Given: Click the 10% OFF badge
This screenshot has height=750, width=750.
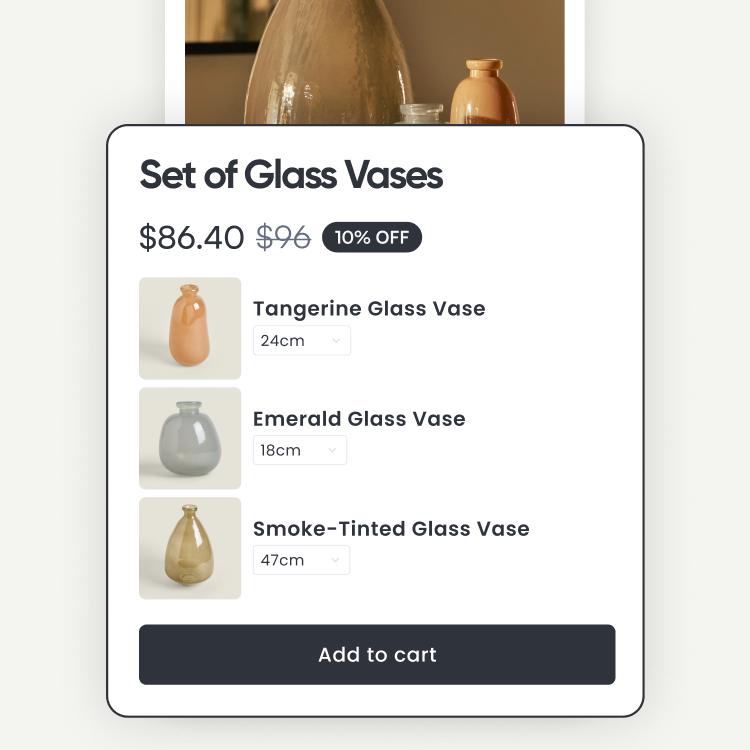Looking at the screenshot, I should [x=372, y=237].
